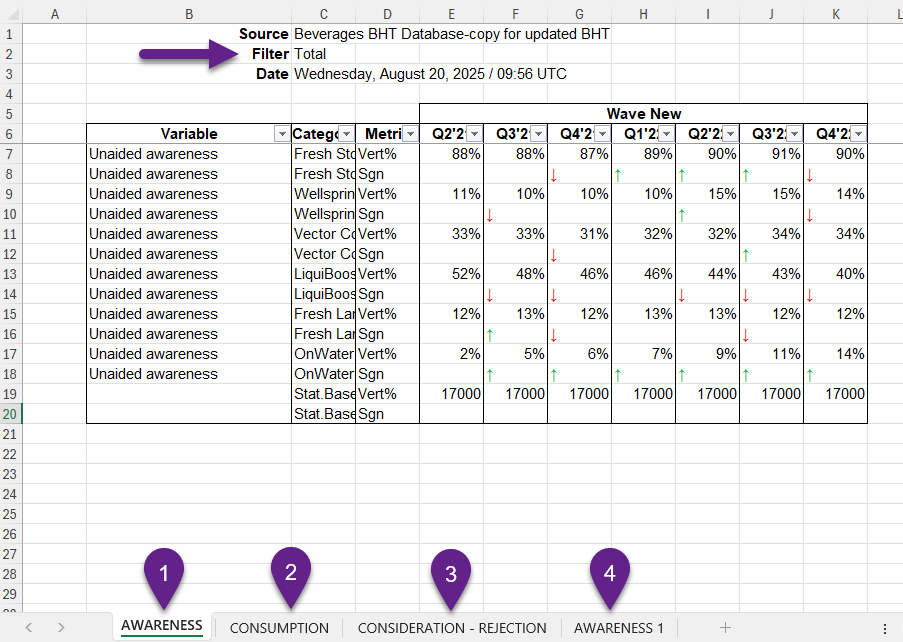Image resolution: width=903 pixels, height=642 pixels.
Task: Click the select-all corner of the grid
Action: tap(10, 12)
